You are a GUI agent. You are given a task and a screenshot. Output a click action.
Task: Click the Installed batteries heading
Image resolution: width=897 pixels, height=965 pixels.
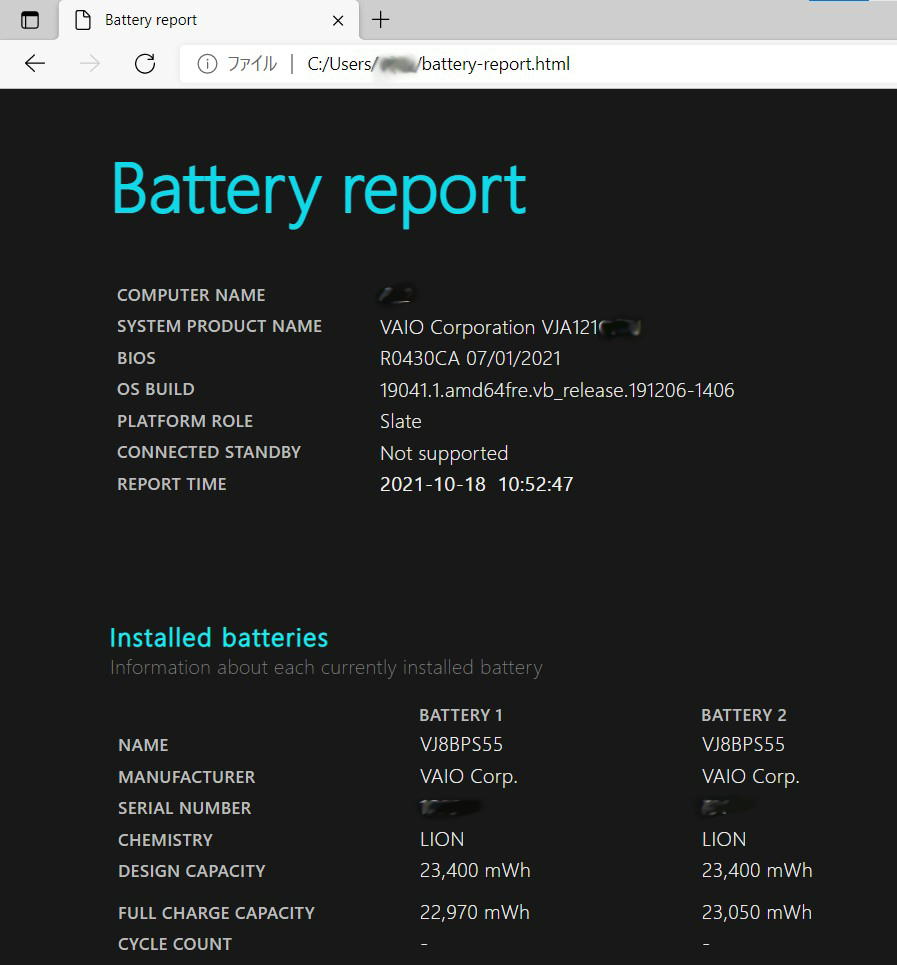coord(219,638)
